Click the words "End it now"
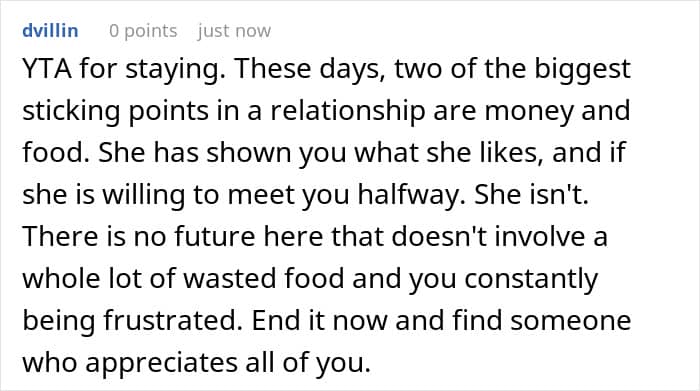700x391 pixels. click(x=319, y=320)
